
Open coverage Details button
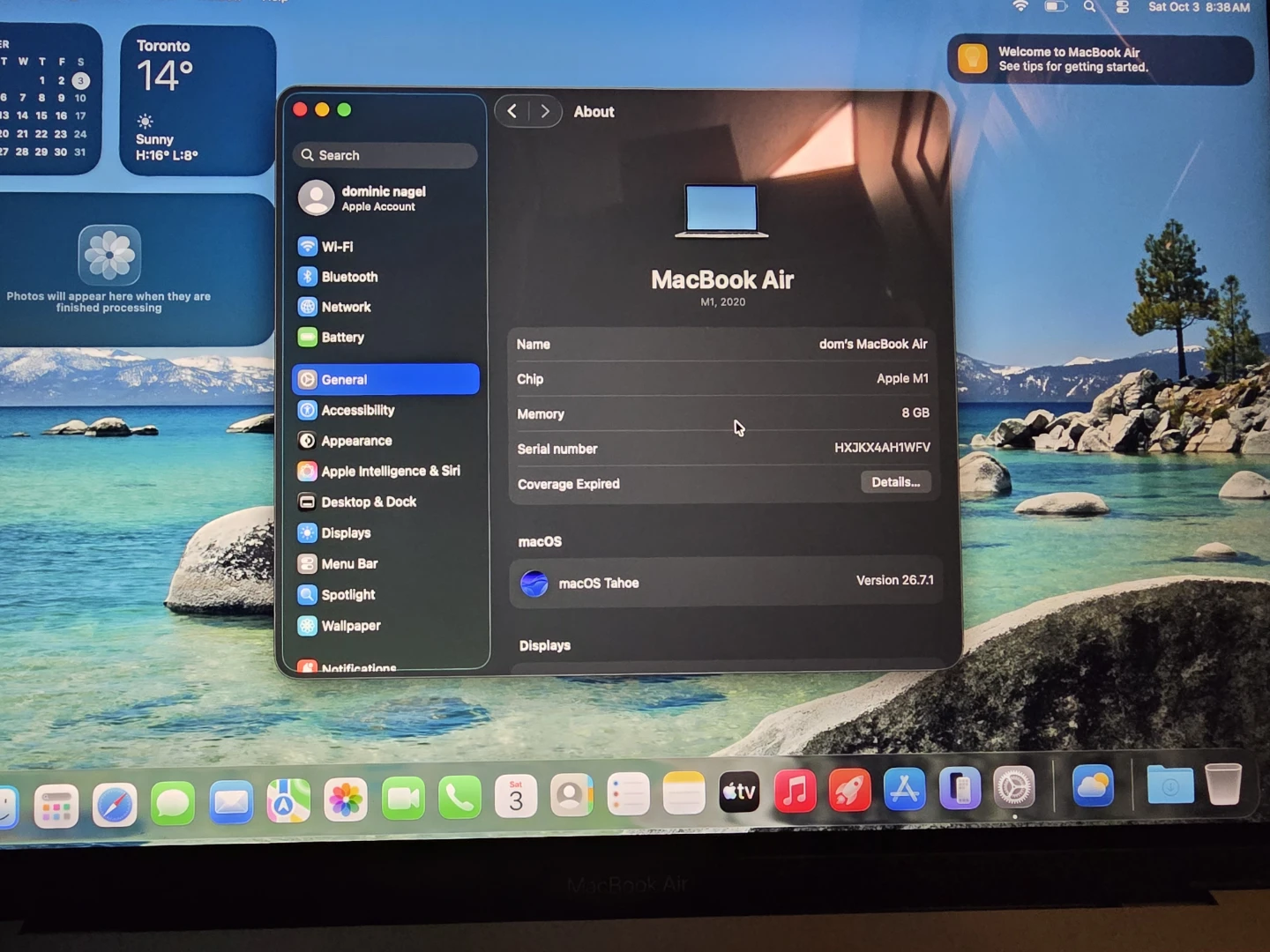(x=895, y=482)
